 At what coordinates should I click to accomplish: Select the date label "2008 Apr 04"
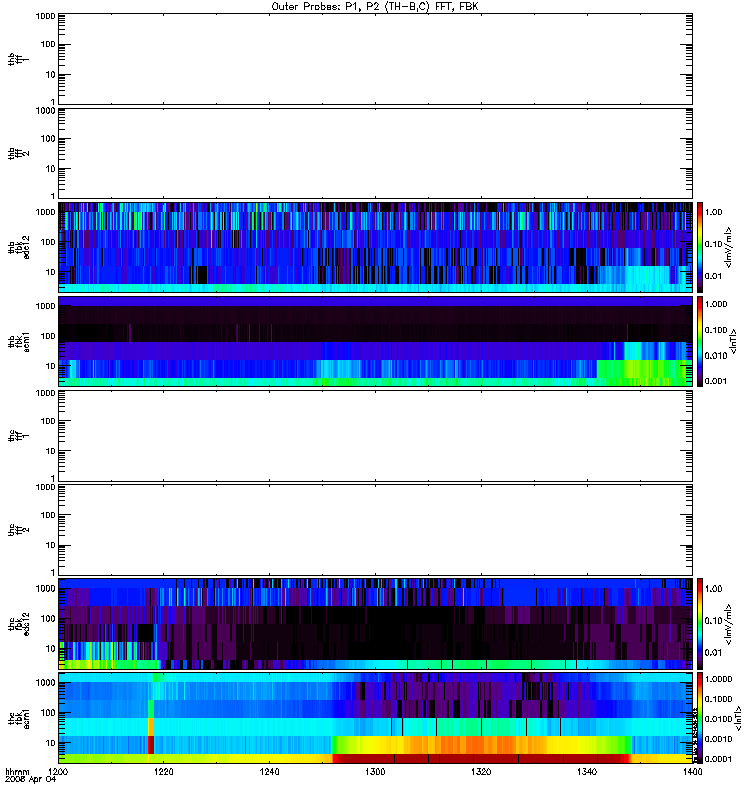pyautogui.click(x=30, y=780)
